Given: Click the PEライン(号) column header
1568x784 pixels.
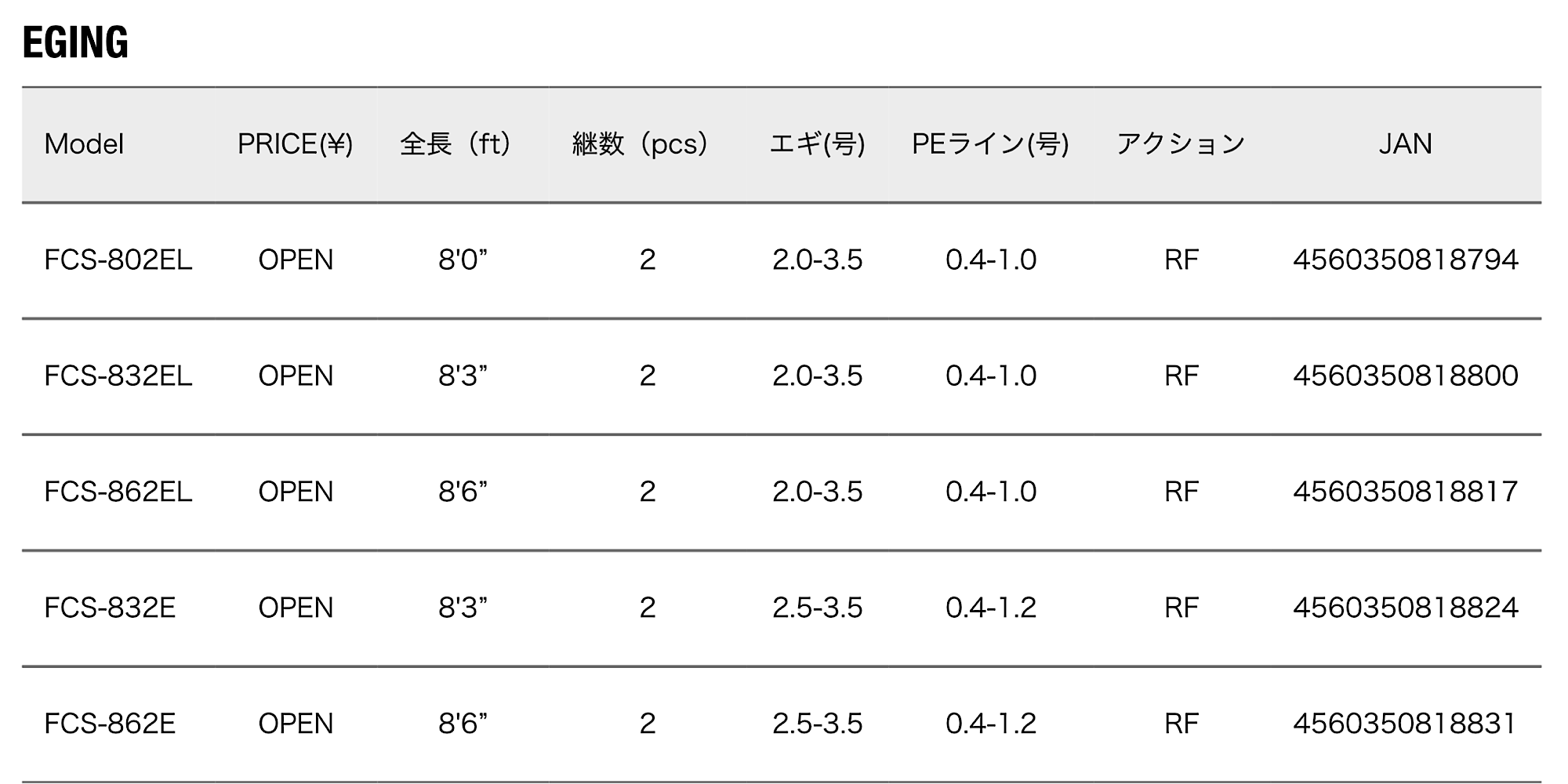Looking at the screenshot, I should (990, 144).
